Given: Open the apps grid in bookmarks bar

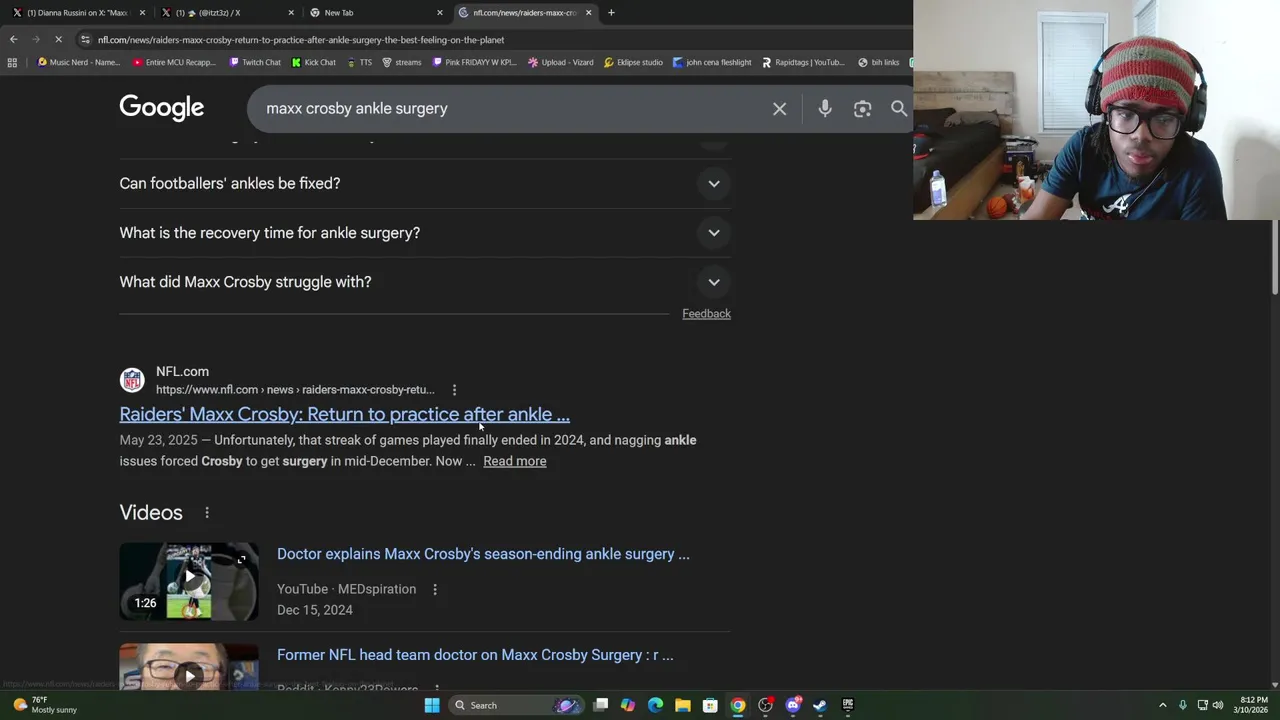Looking at the screenshot, I should coord(12,62).
